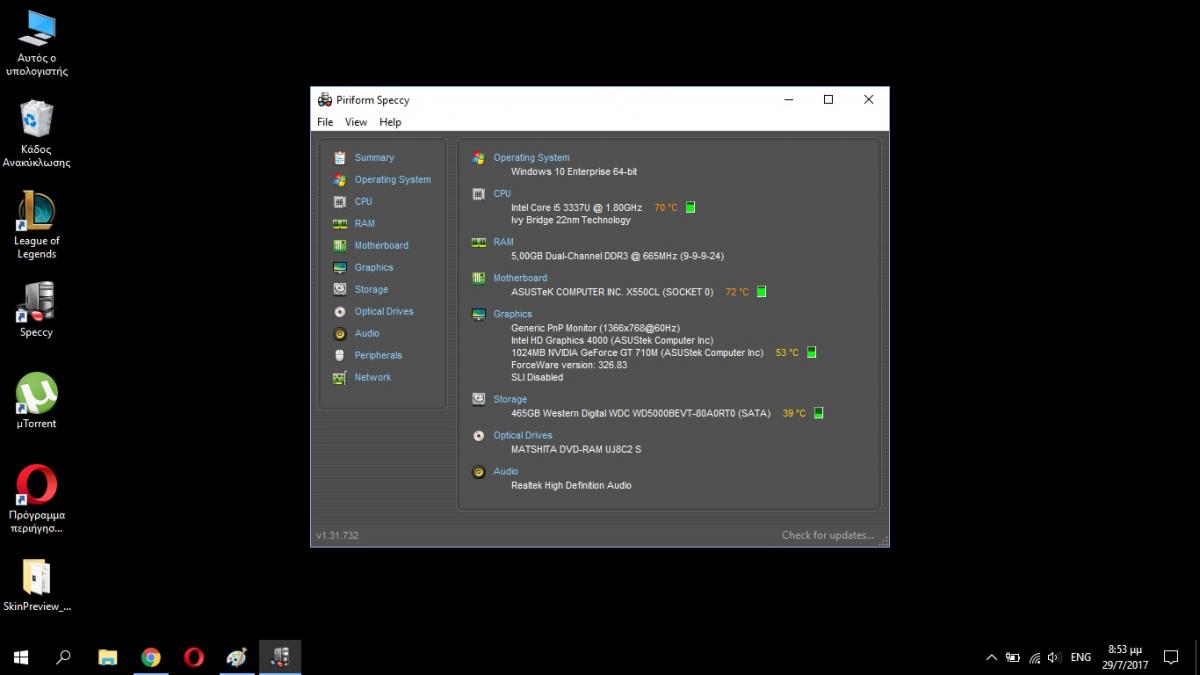This screenshot has width=1200, height=675.
Task: Open the Help menu
Action: [x=390, y=122]
